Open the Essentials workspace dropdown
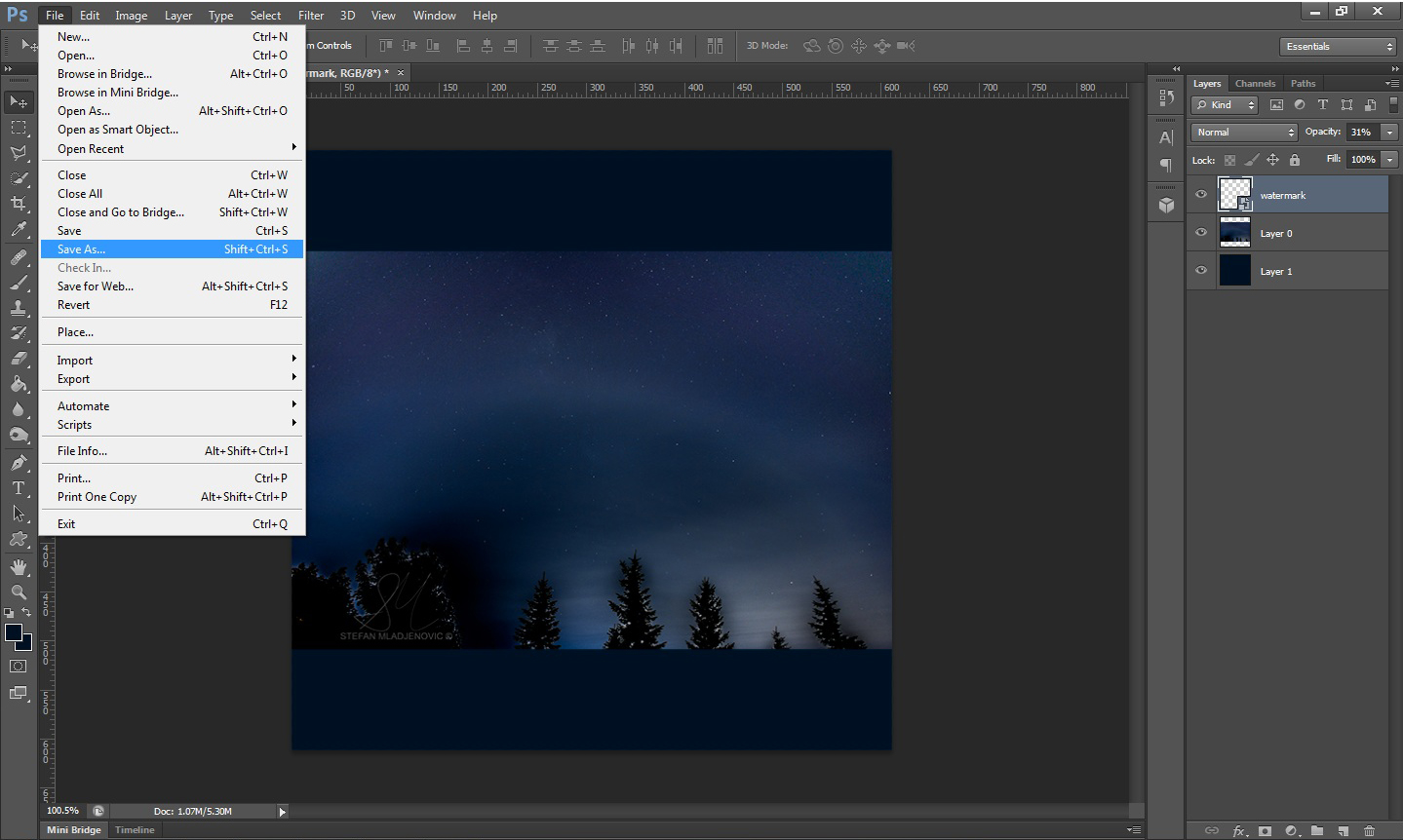 click(1339, 47)
